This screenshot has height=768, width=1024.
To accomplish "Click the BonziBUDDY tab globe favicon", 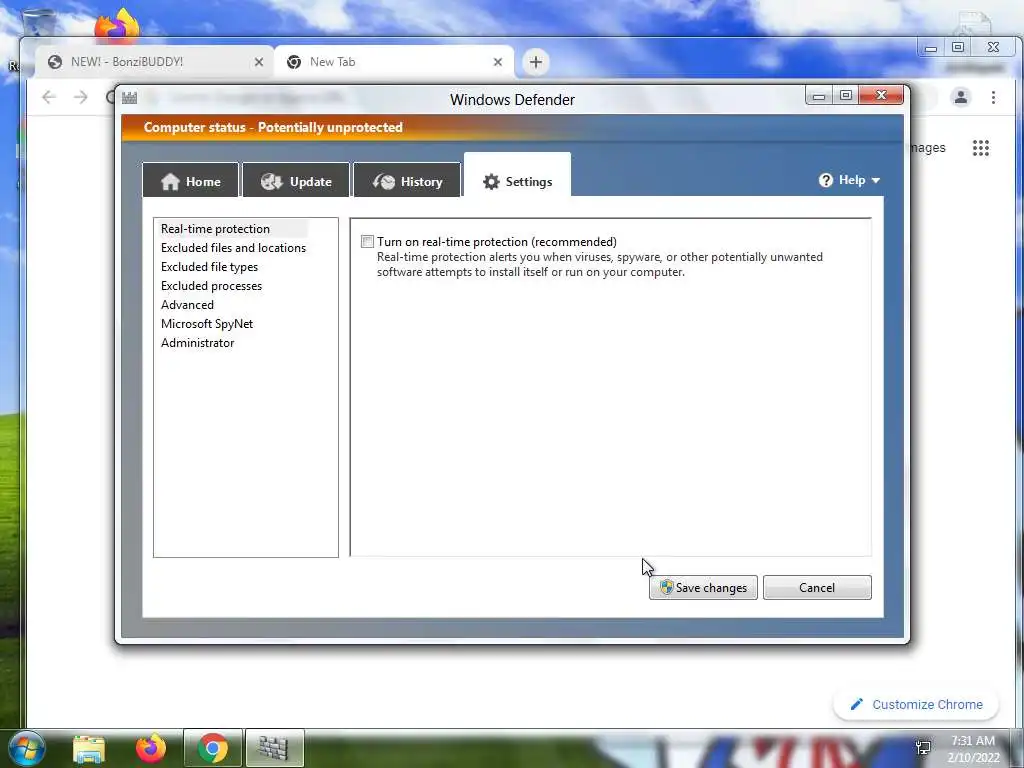I will point(55,62).
